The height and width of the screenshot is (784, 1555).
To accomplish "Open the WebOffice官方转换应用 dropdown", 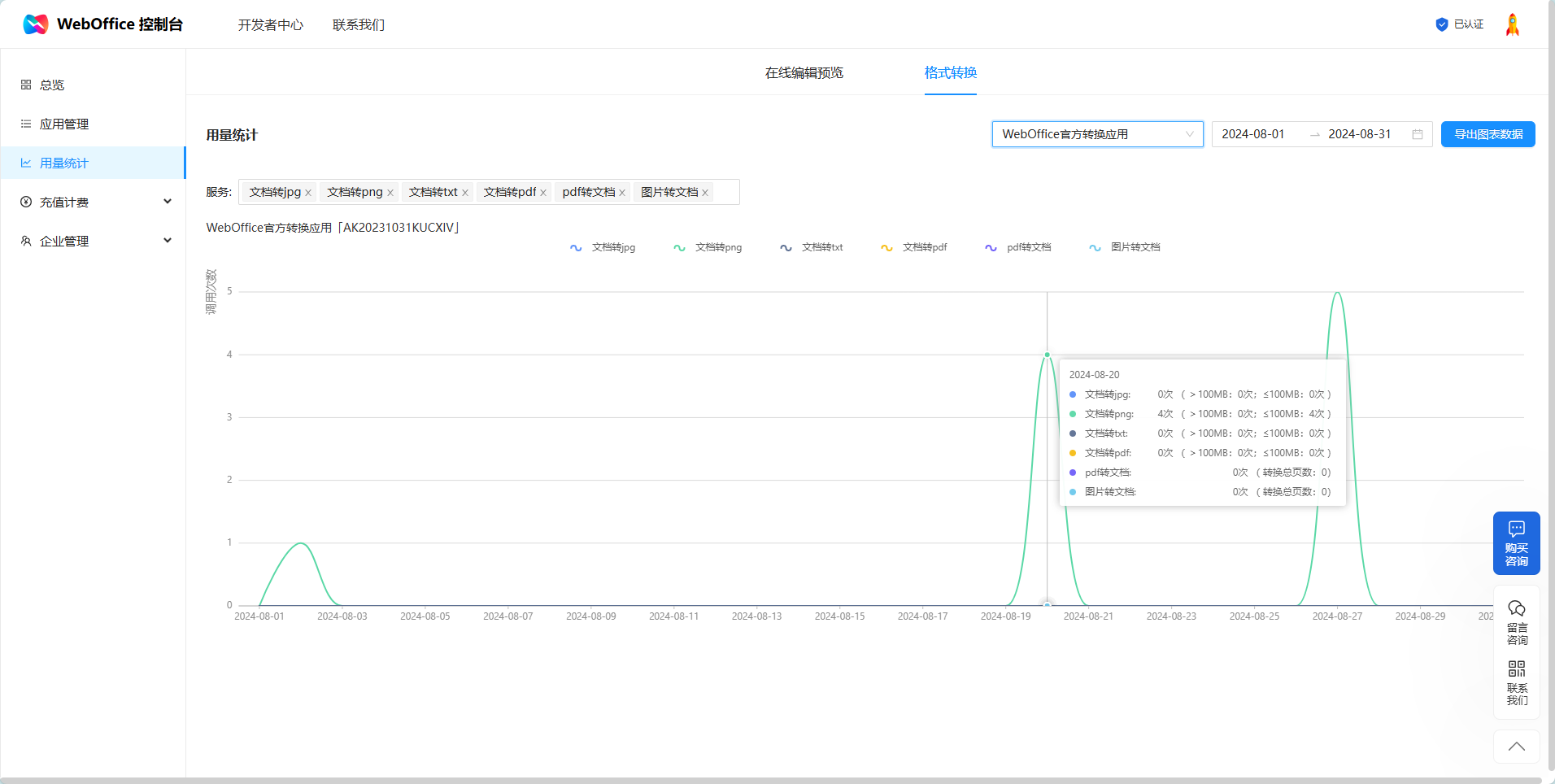I will 1096,134.
